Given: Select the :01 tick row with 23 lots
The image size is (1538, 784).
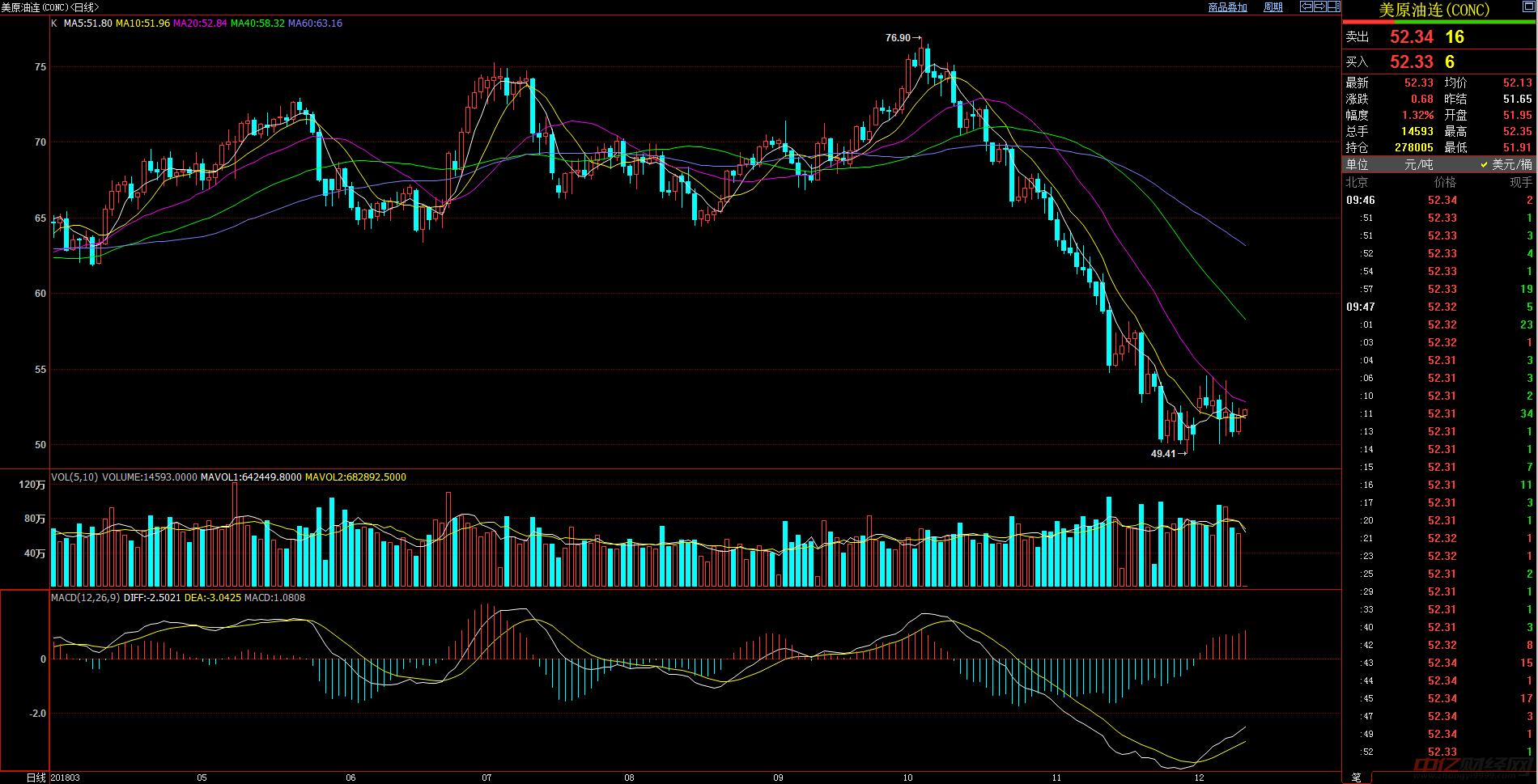Looking at the screenshot, I should (1439, 324).
